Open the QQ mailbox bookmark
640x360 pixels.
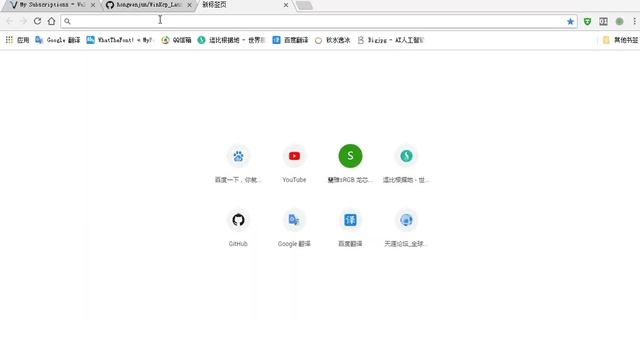176,40
